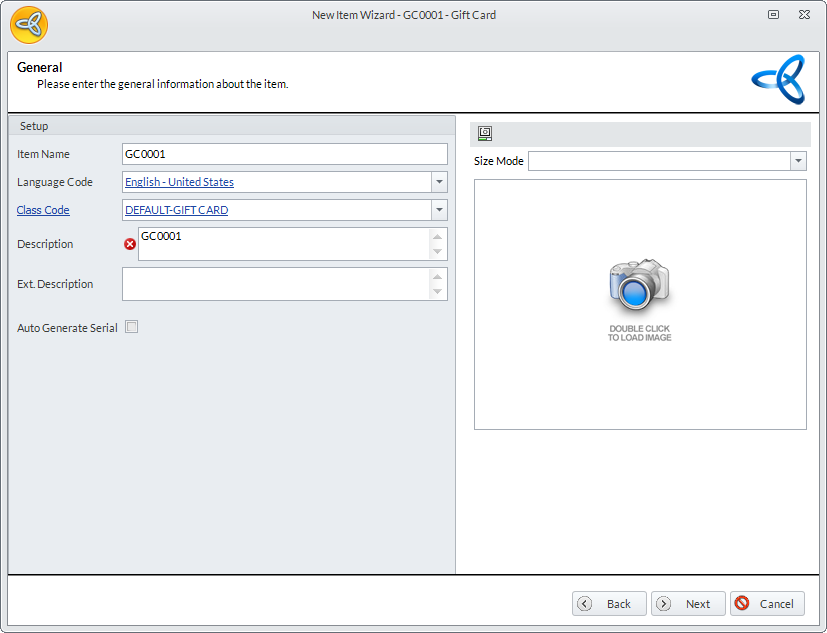Select the English - United States value

click(180, 182)
